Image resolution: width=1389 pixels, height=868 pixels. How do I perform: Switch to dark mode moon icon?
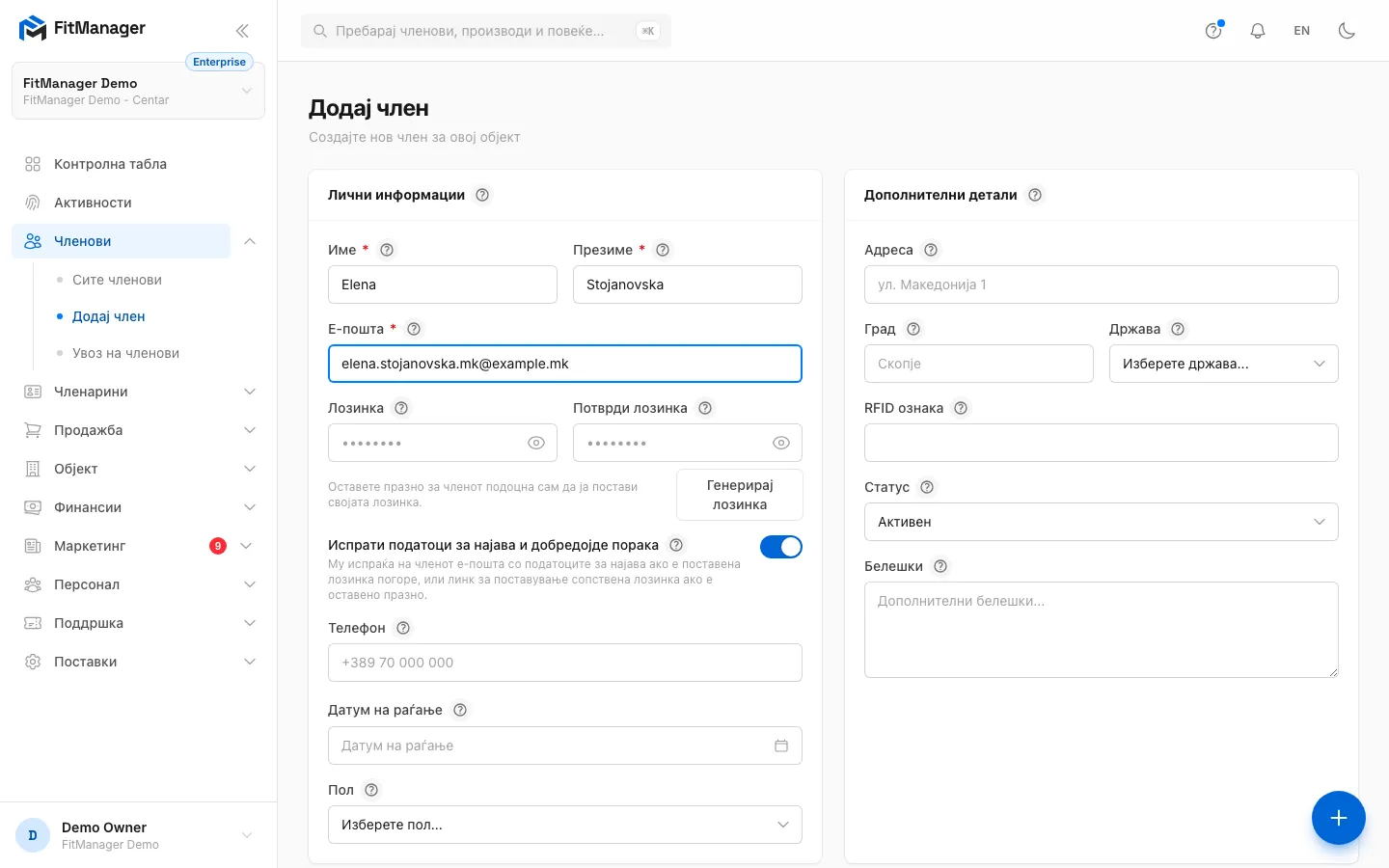coord(1347,31)
